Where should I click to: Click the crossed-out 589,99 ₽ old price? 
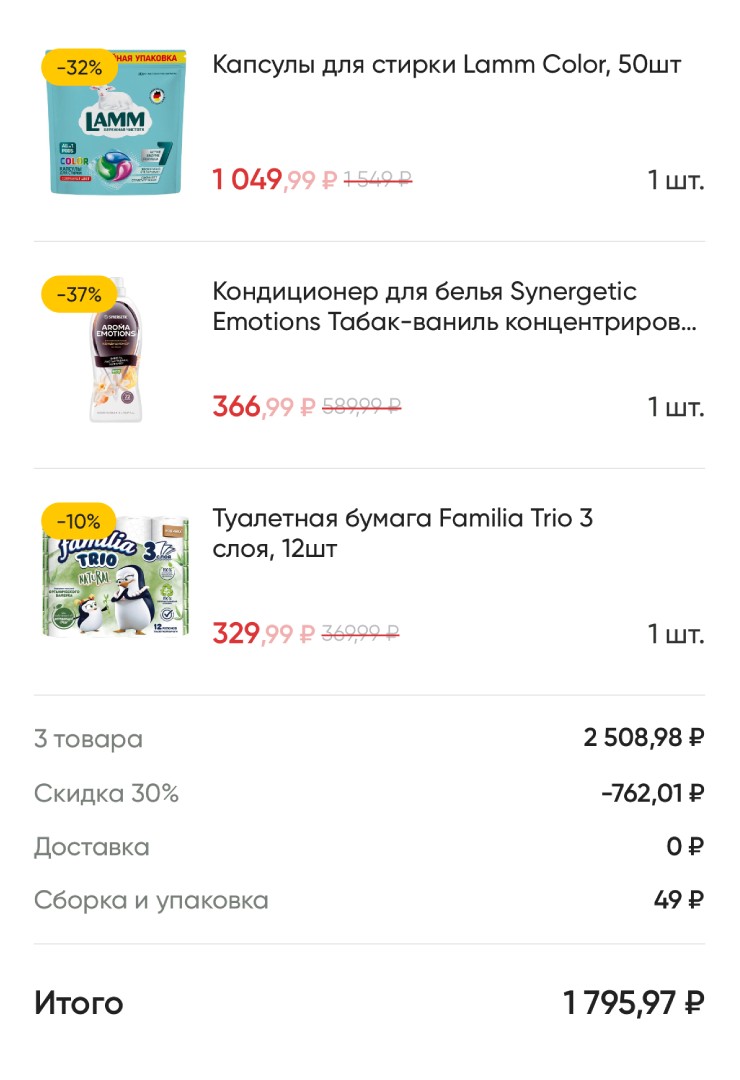point(361,406)
